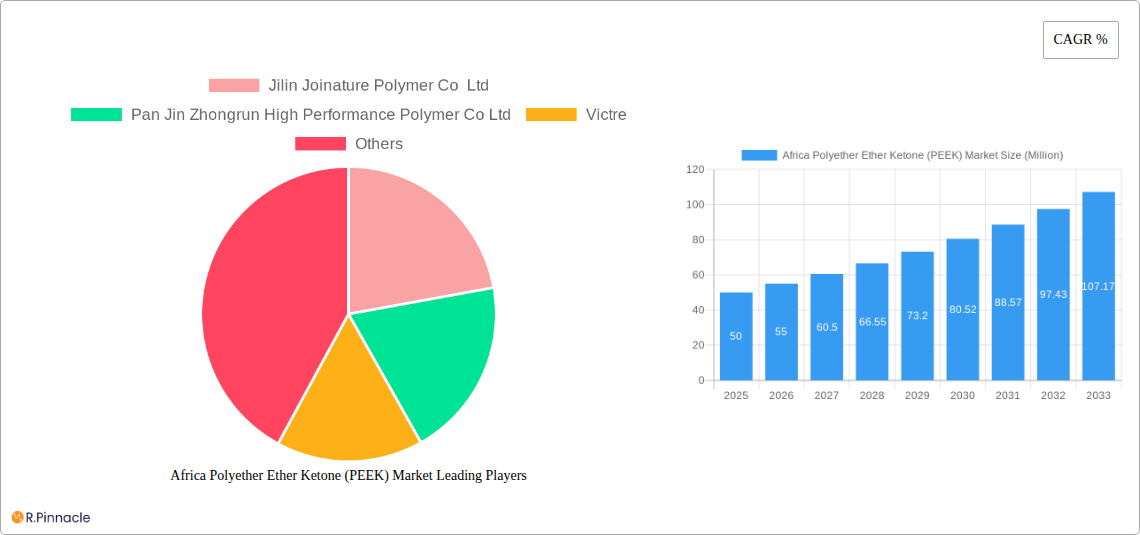Click the CAGR % button
Viewport: 1140px width, 535px height.
point(1080,40)
